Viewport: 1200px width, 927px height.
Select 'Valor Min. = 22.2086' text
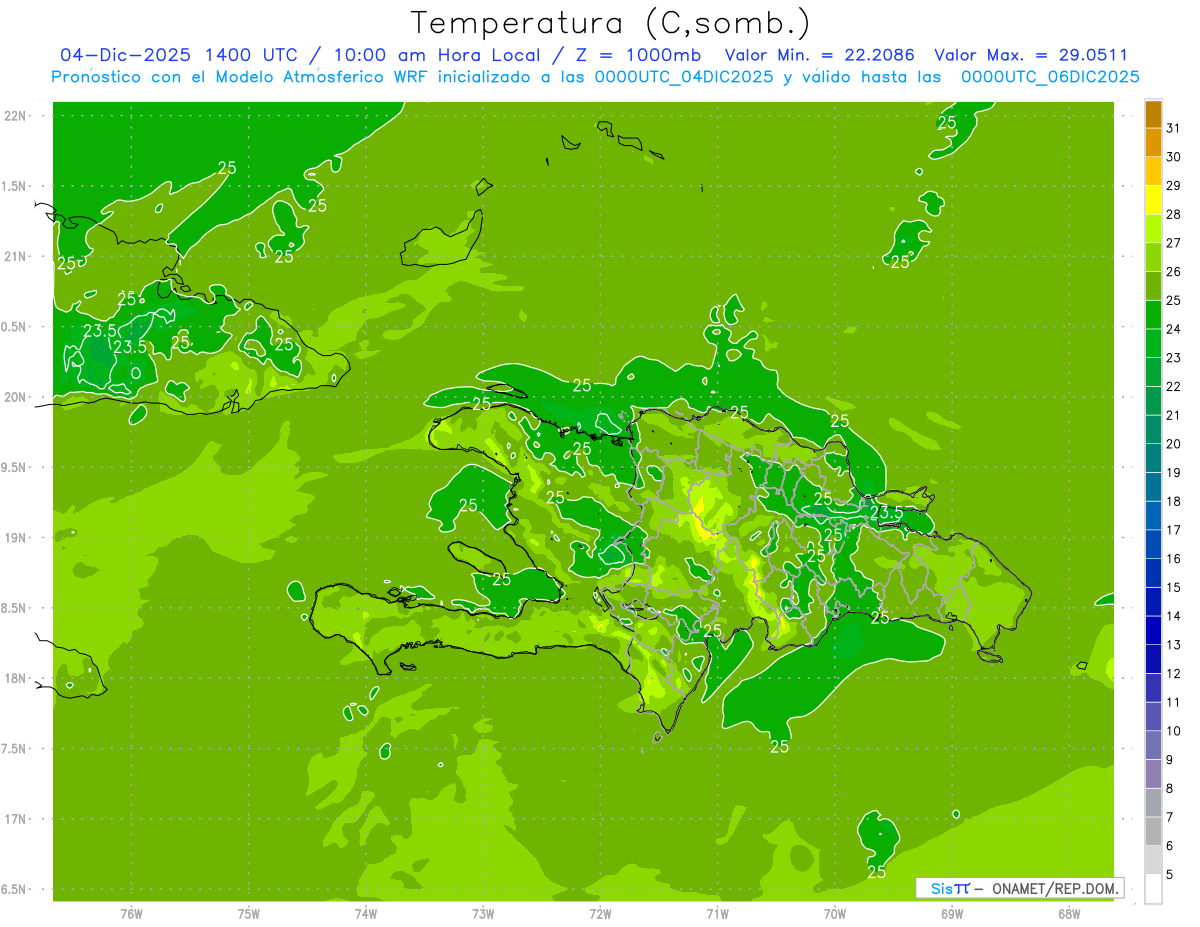(x=819, y=55)
